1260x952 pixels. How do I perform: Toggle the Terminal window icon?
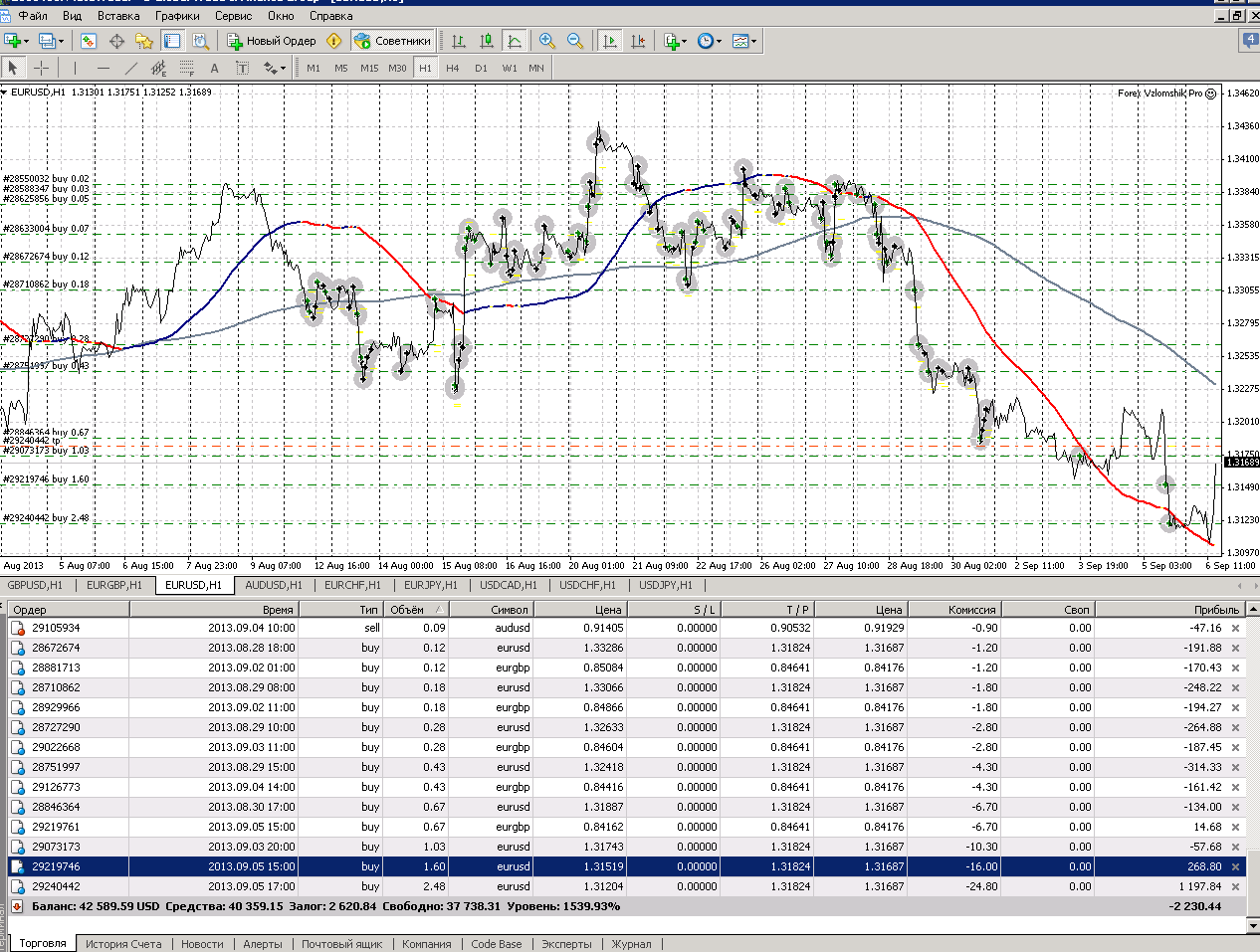point(172,41)
